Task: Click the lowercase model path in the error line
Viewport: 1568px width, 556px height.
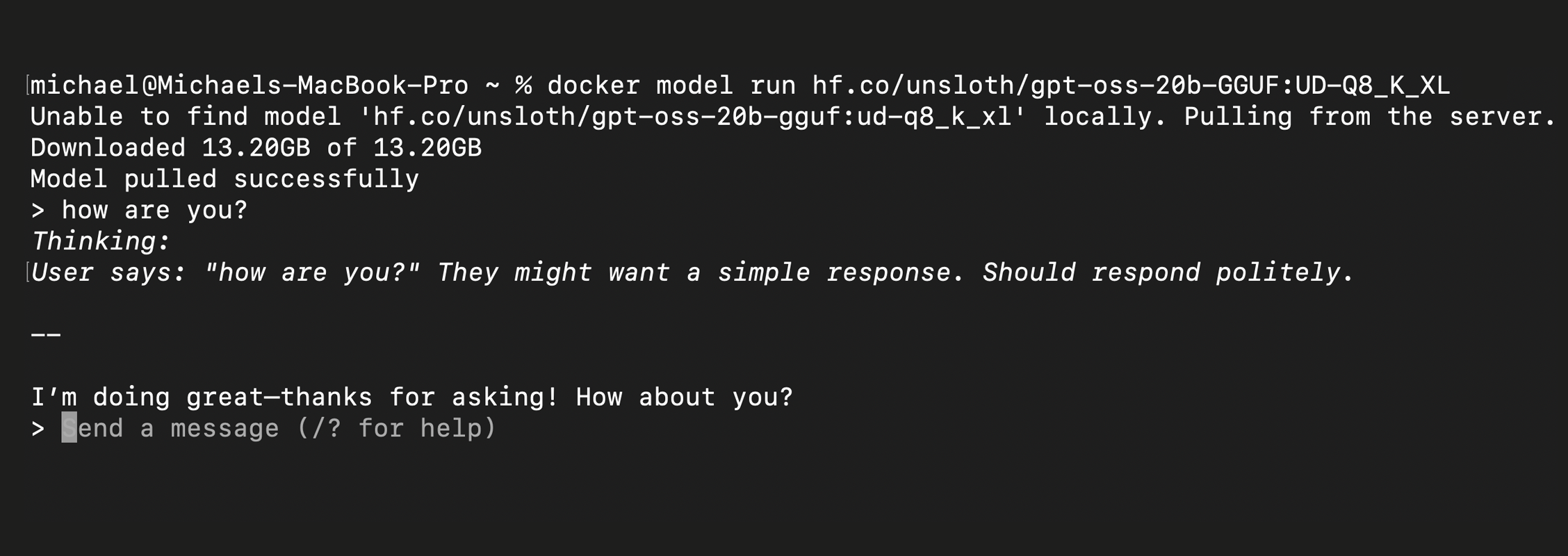Action: pos(692,117)
